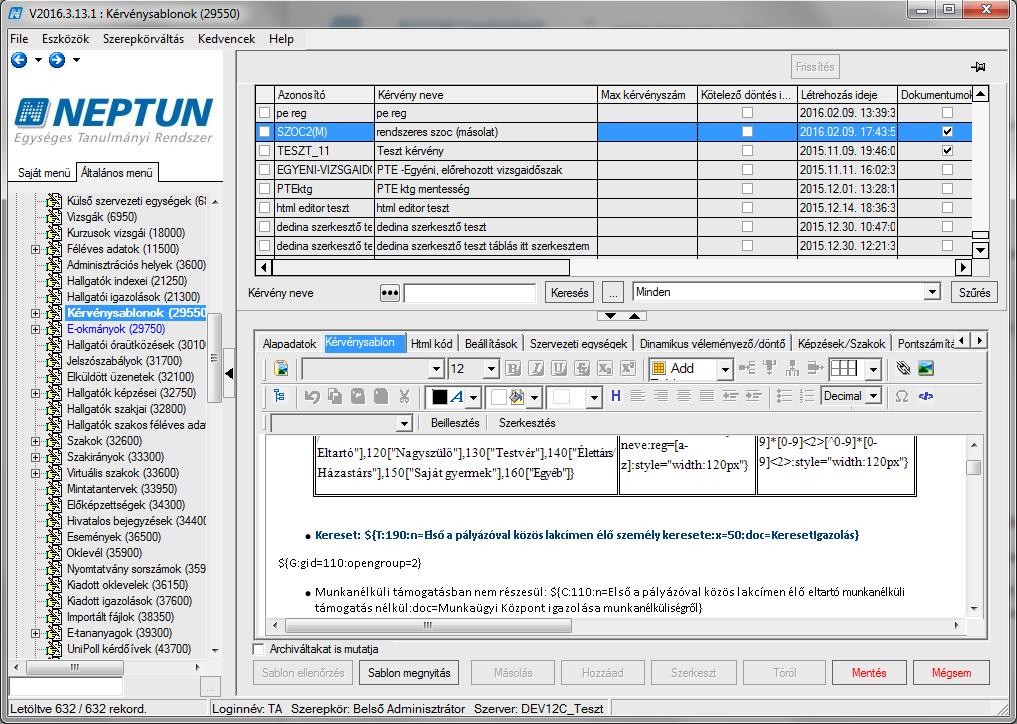
Task: Open the Kedvencek menu
Action: pos(226,39)
